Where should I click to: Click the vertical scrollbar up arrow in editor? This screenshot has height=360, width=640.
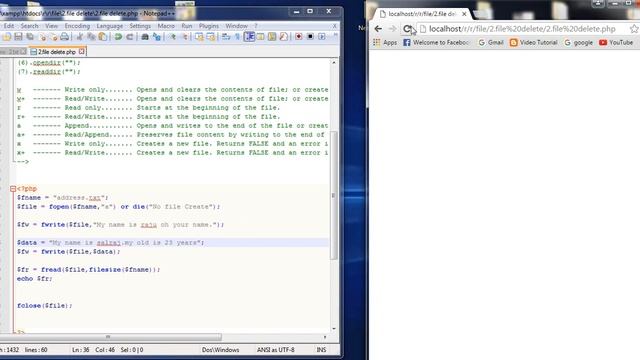334,62
